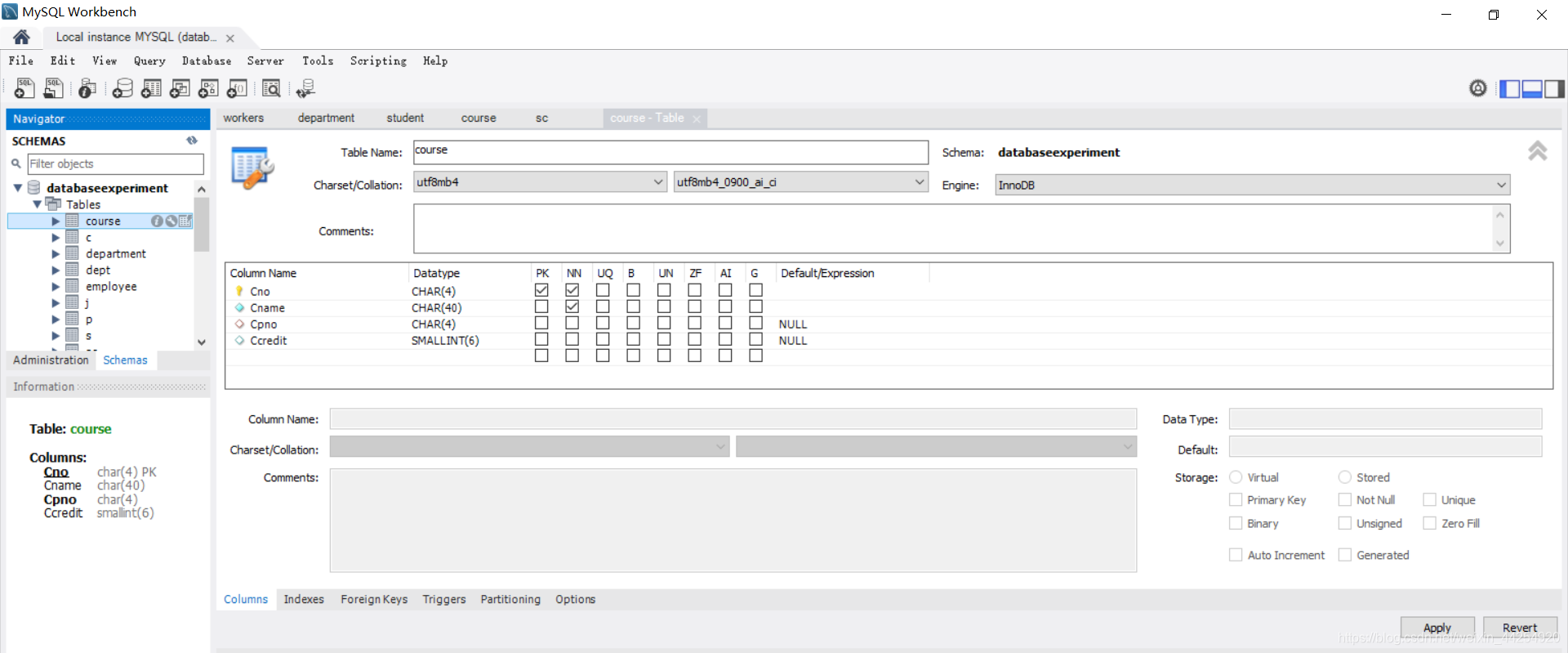The width and height of the screenshot is (1568, 653).
Task: Open the Triggers tab
Action: 444,599
